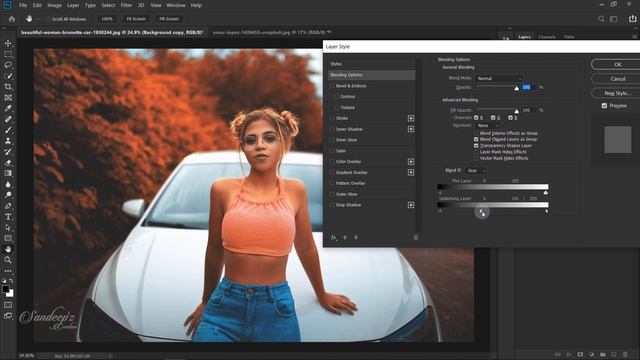Open the Hand tool preset dropdown arrow
Viewport: 640px width, 360px height.
38,19
